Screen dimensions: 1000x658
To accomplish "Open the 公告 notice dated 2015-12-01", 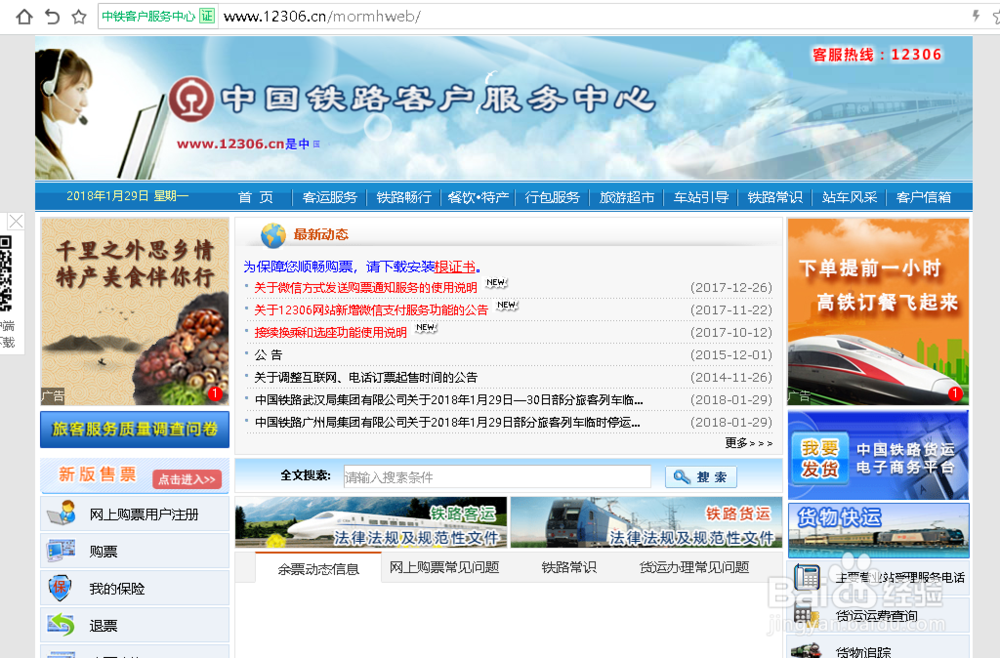I will pyautogui.click(x=268, y=355).
